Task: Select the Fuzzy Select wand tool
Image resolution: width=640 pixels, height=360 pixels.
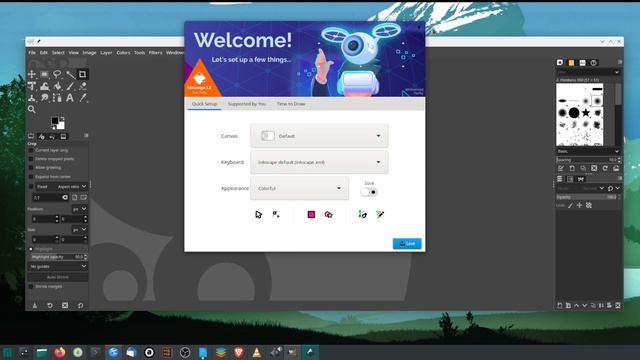Action: 70,74
